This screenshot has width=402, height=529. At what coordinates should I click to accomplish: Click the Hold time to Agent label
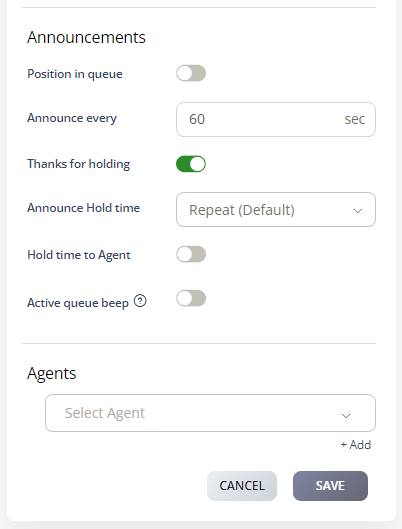[79, 255]
